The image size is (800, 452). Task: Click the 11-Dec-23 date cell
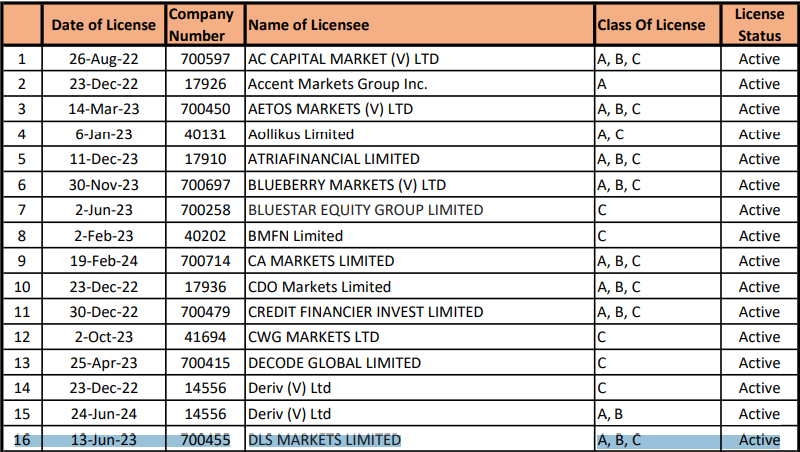coord(104,159)
